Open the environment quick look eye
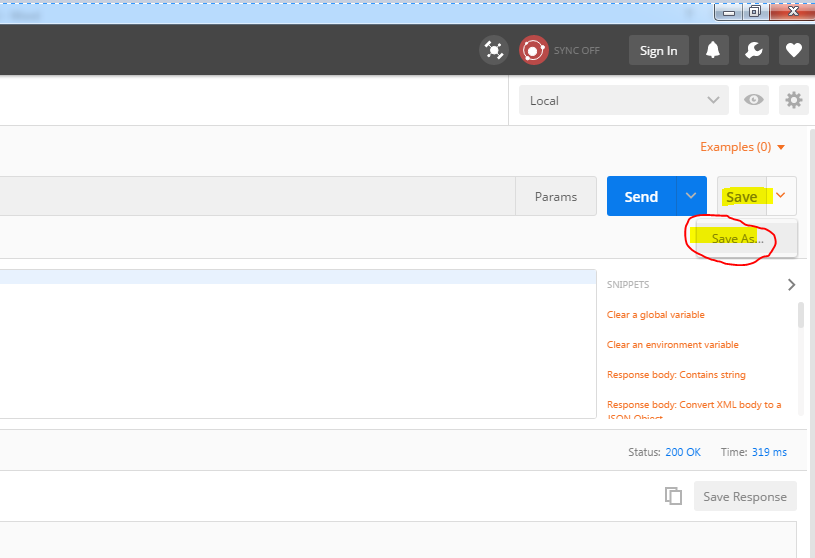Image resolution: width=815 pixels, height=558 pixels. (754, 100)
